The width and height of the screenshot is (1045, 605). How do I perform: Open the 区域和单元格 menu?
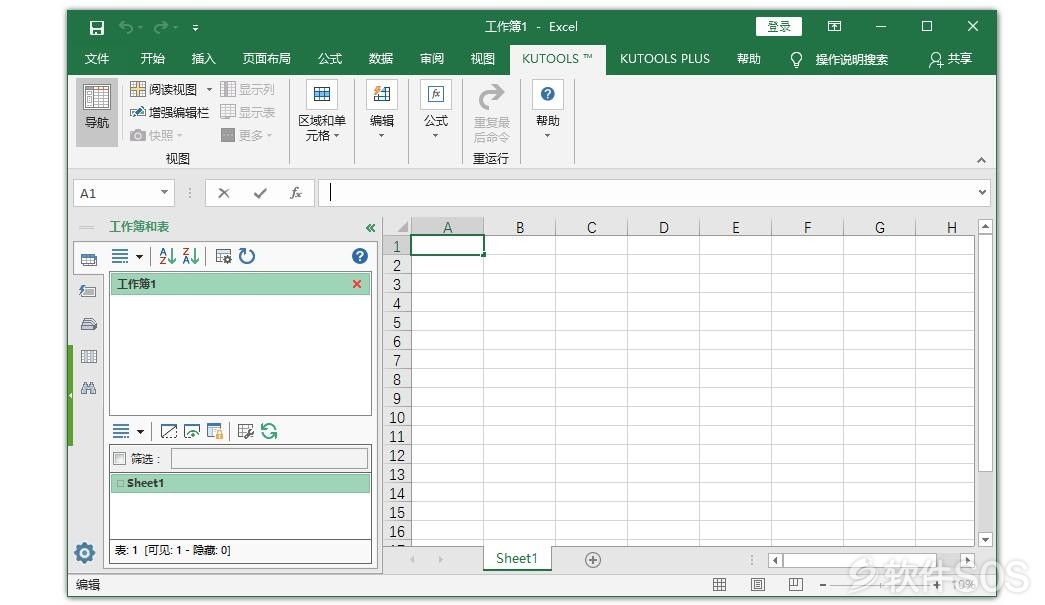coord(322,112)
